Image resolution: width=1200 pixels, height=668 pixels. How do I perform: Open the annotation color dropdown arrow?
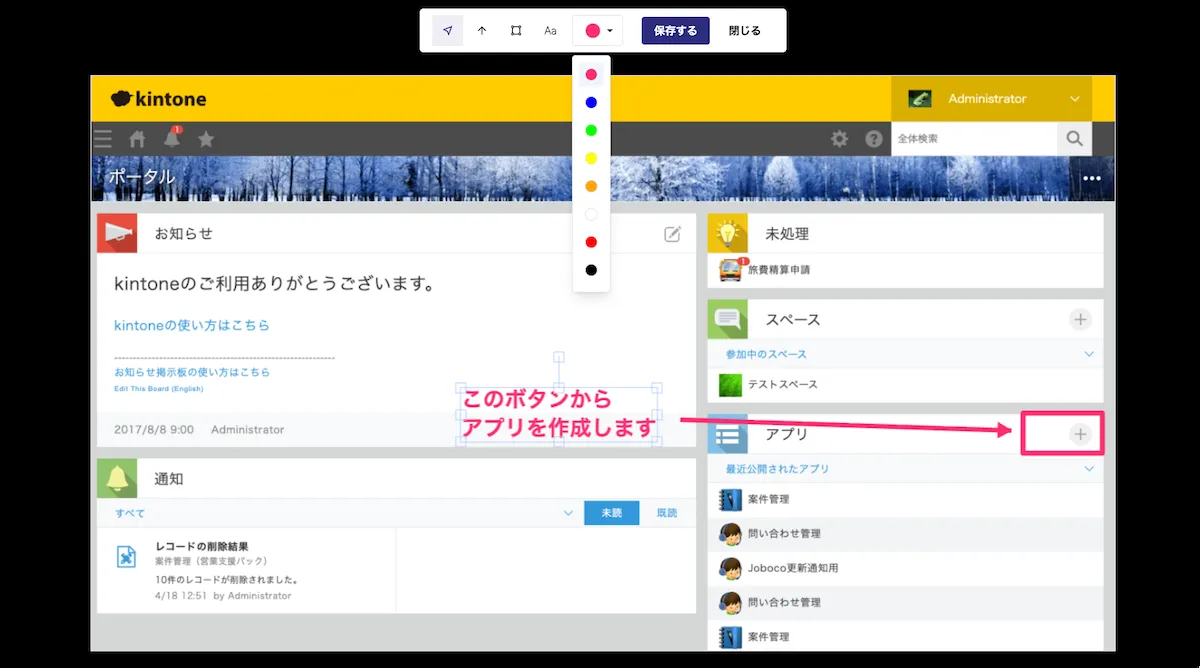pos(611,30)
